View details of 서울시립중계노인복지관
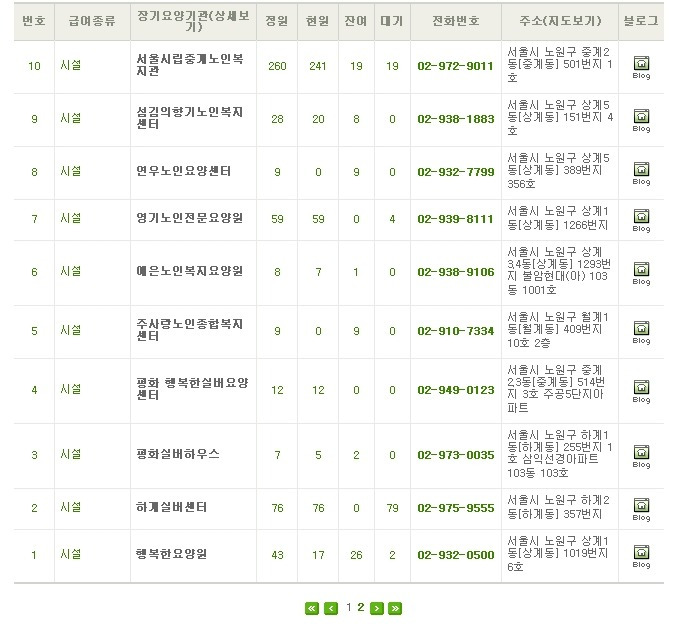The width and height of the screenshot is (679, 630). pyautogui.click(x=190, y=65)
